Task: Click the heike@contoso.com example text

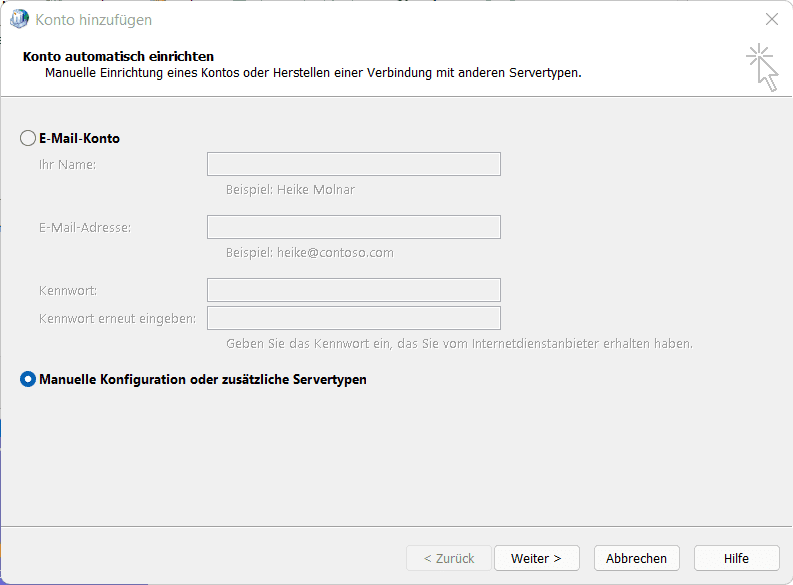Action: pyautogui.click(x=310, y=253)
